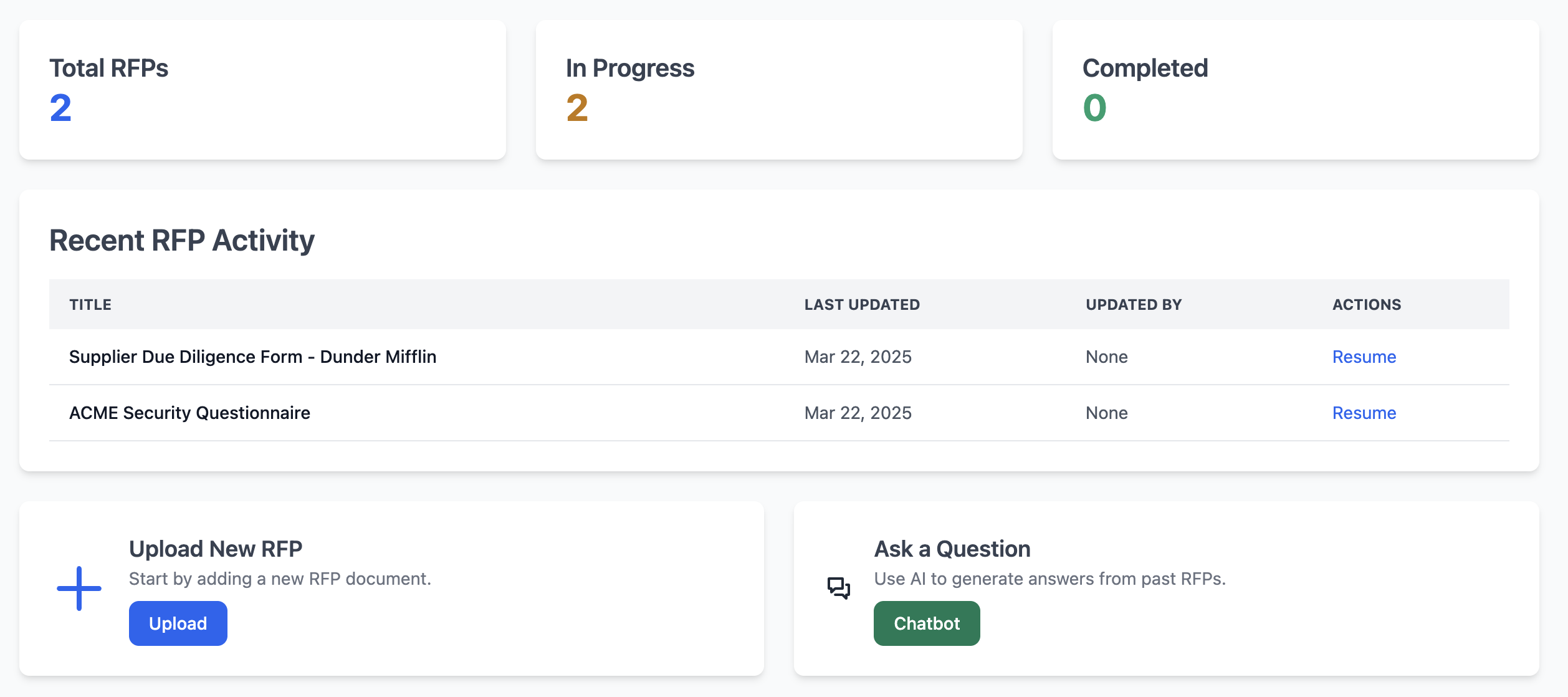Open the In Progress card
Image resolution: width=1568 pixels, height=697 pixels.
pos(778,90)
